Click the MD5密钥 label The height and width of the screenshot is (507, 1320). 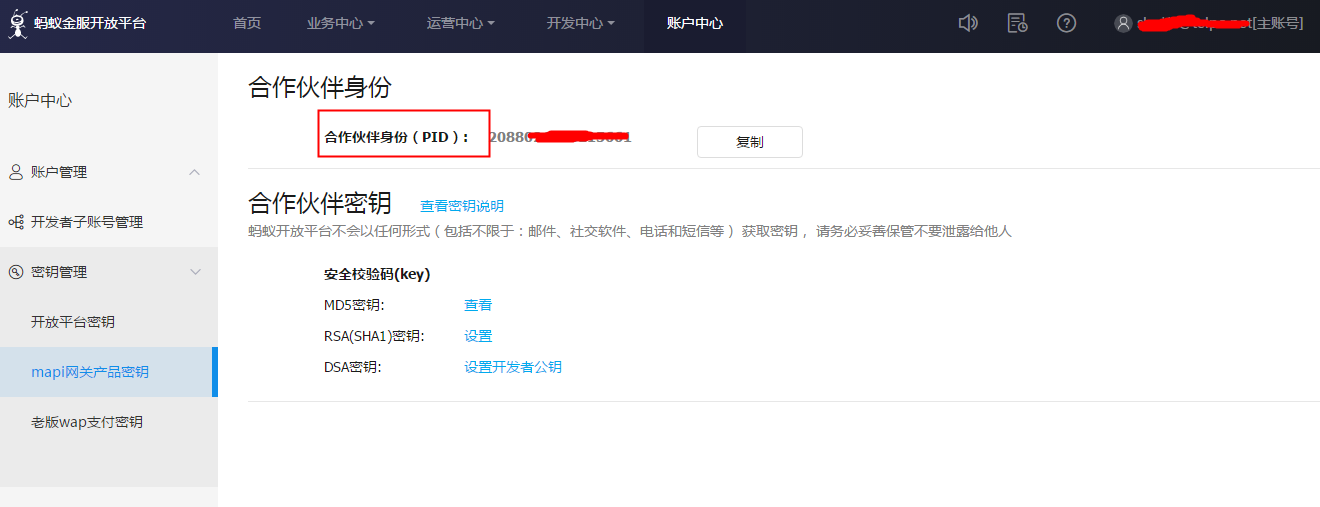click(x=354, y=305)
